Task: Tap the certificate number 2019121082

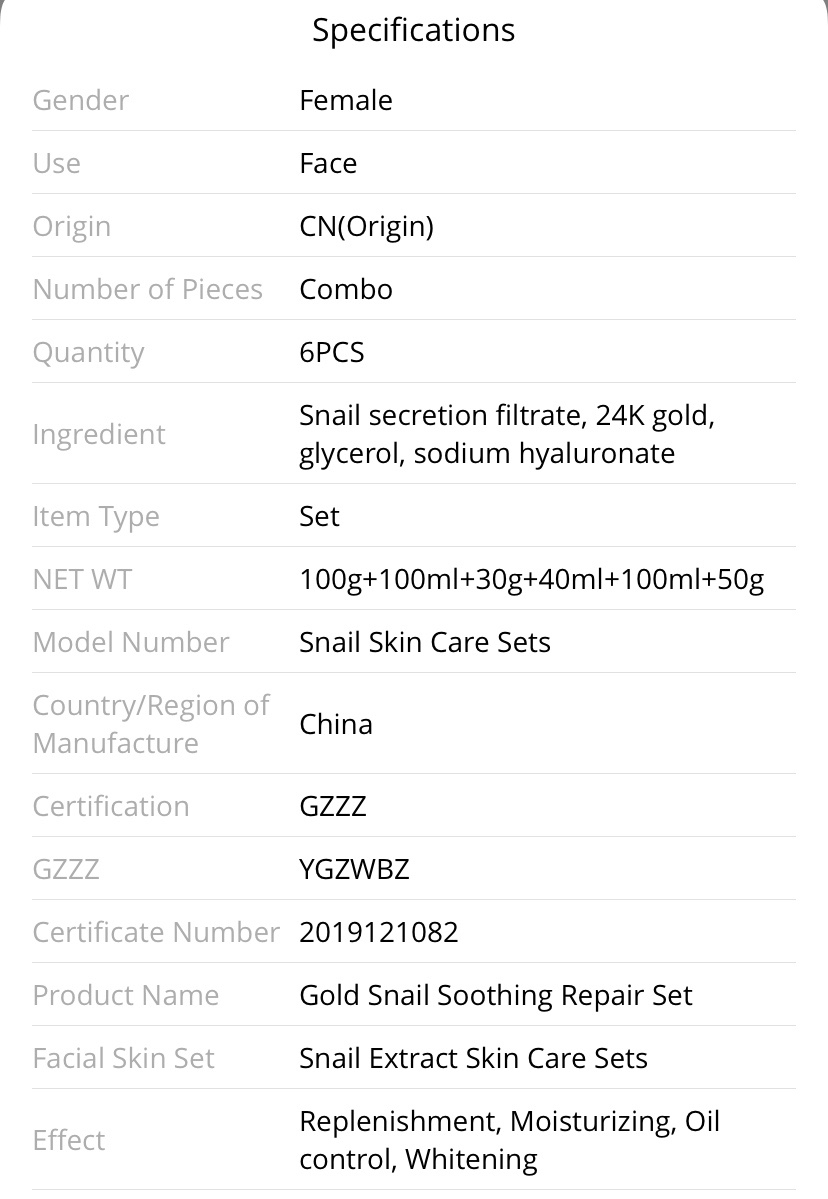Action: [x=378, y=932]
